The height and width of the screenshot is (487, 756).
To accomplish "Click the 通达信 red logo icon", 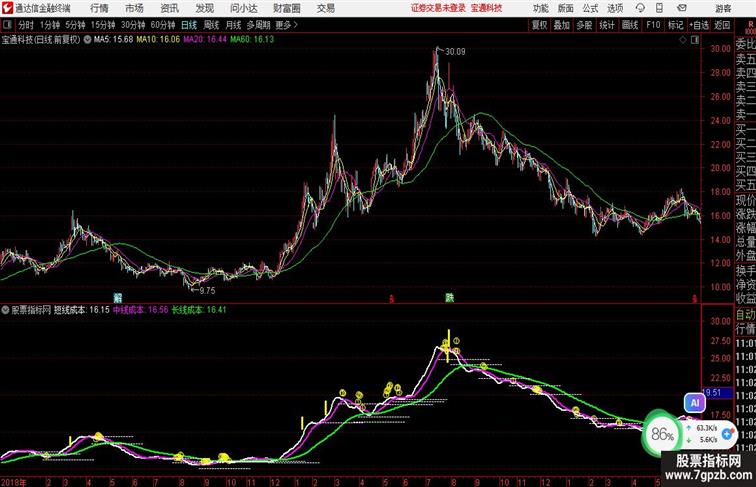I will click(7, 8).
